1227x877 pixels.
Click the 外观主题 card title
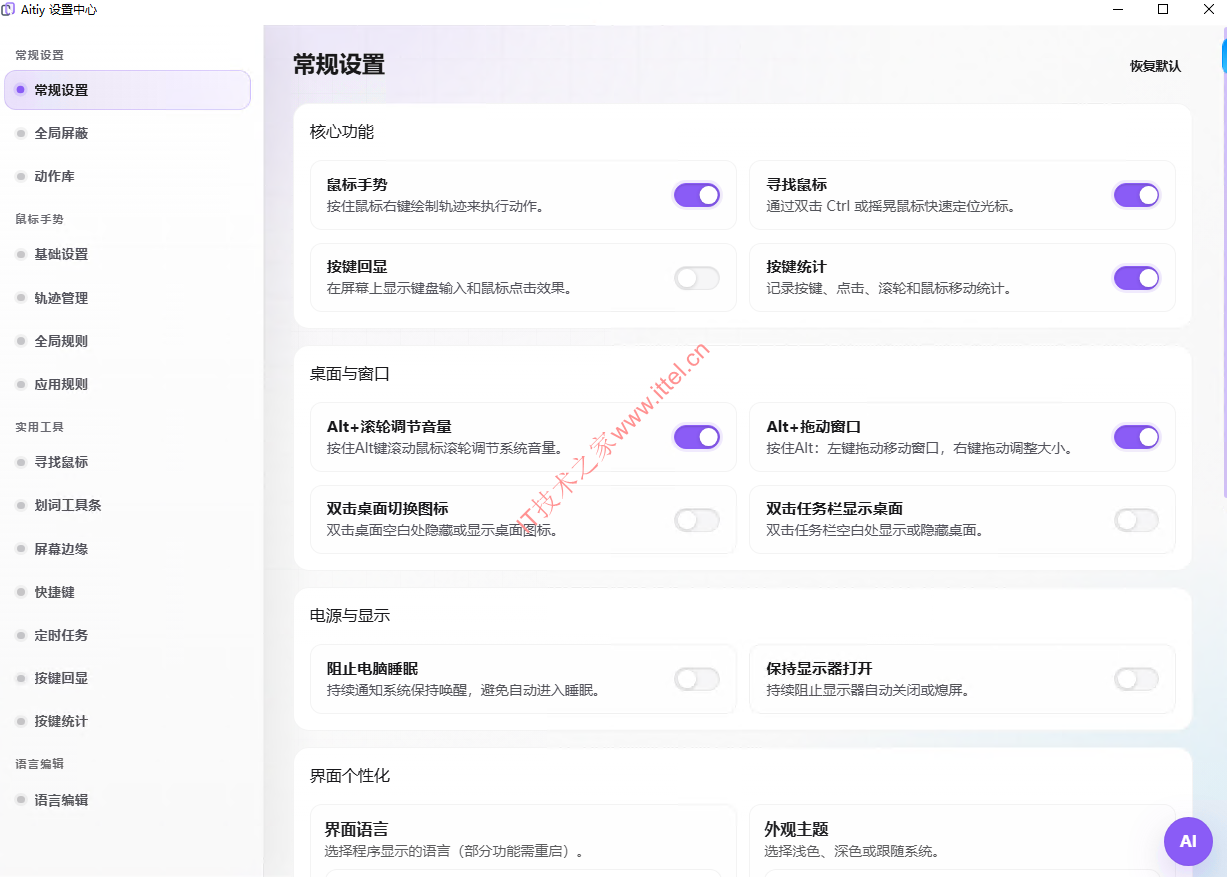point(796,830)
